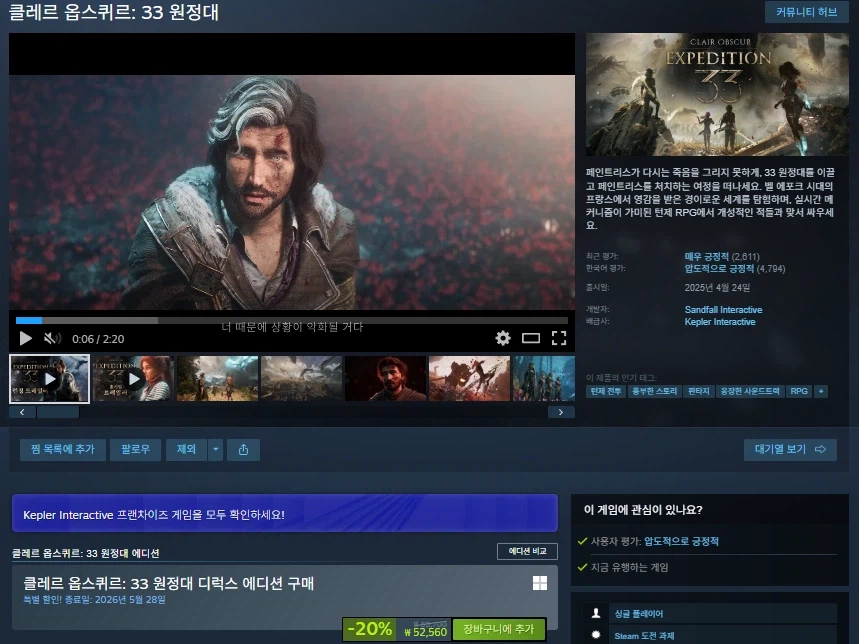Unmute the trailer audio
This screenshot has height=644, width=859.
(x=53, y=338)
